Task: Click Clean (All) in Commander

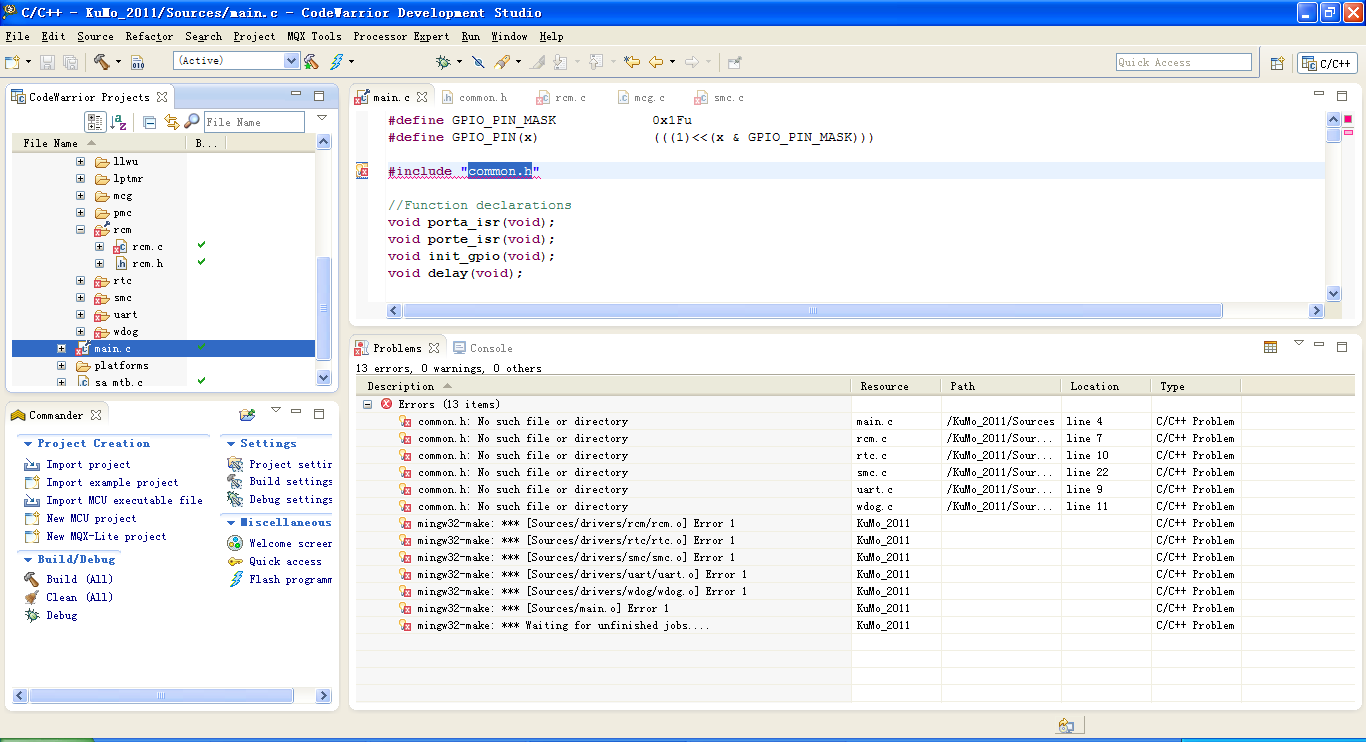Action: click(x=79, y=598)
